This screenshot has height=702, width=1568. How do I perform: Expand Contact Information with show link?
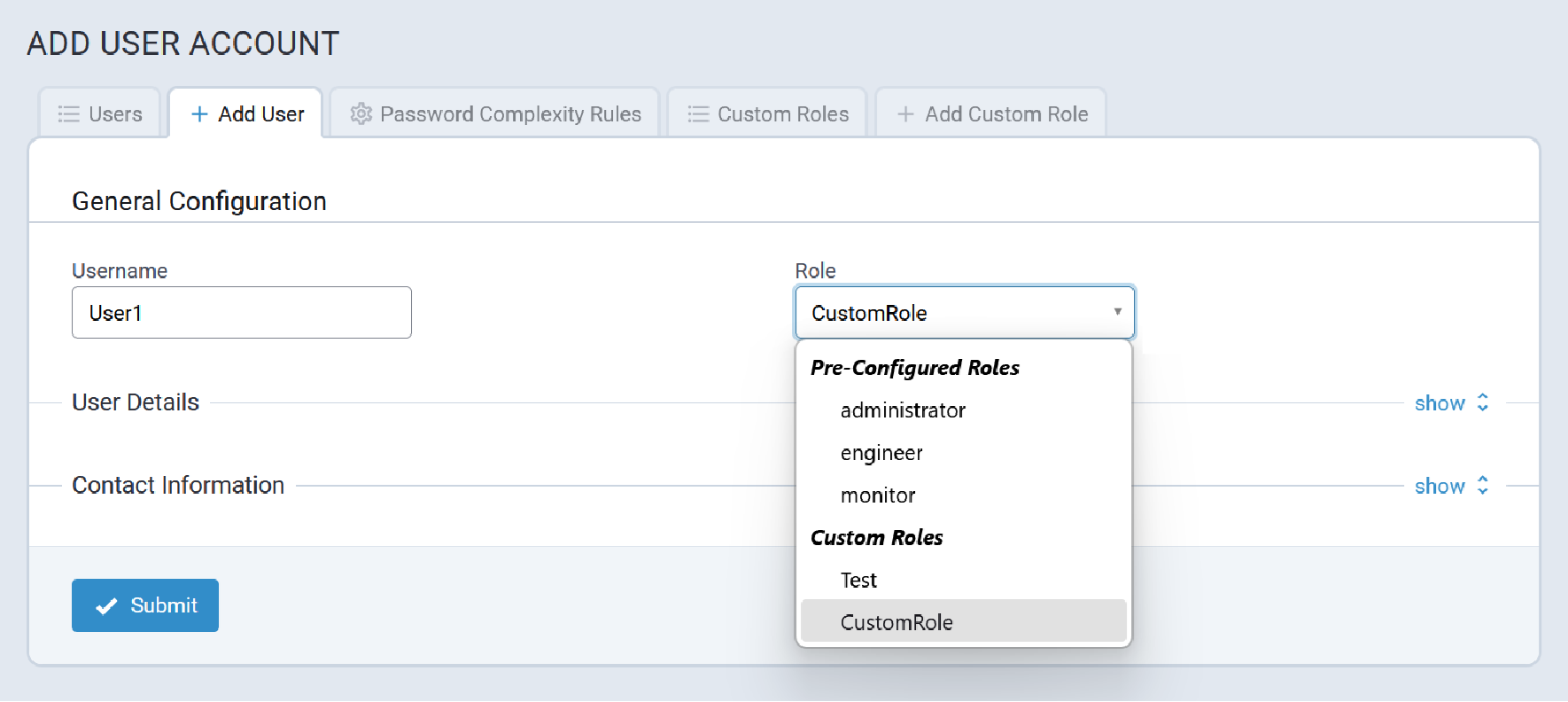tap(1440, 487)
